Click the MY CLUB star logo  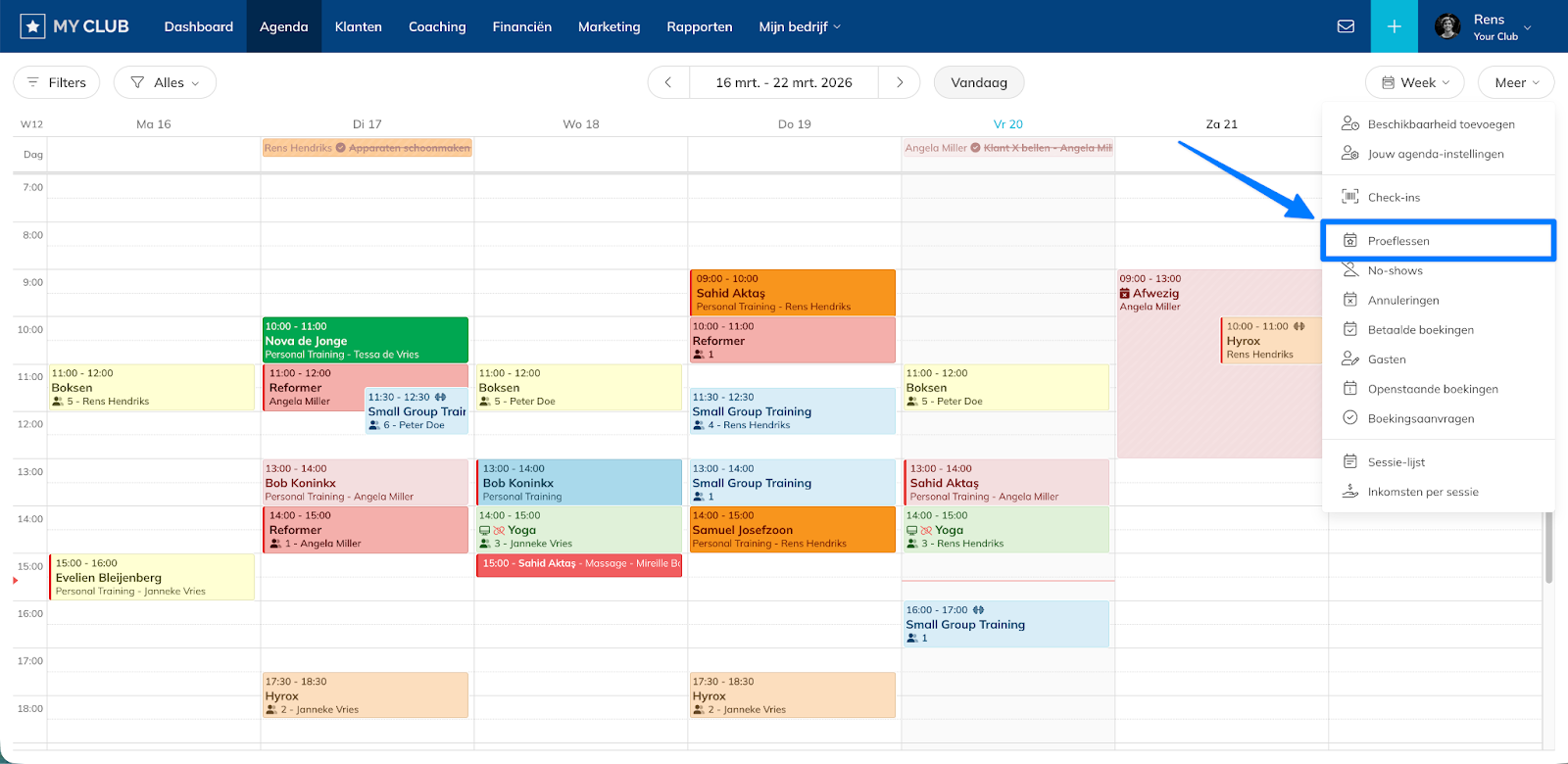[x=32, y=26]
